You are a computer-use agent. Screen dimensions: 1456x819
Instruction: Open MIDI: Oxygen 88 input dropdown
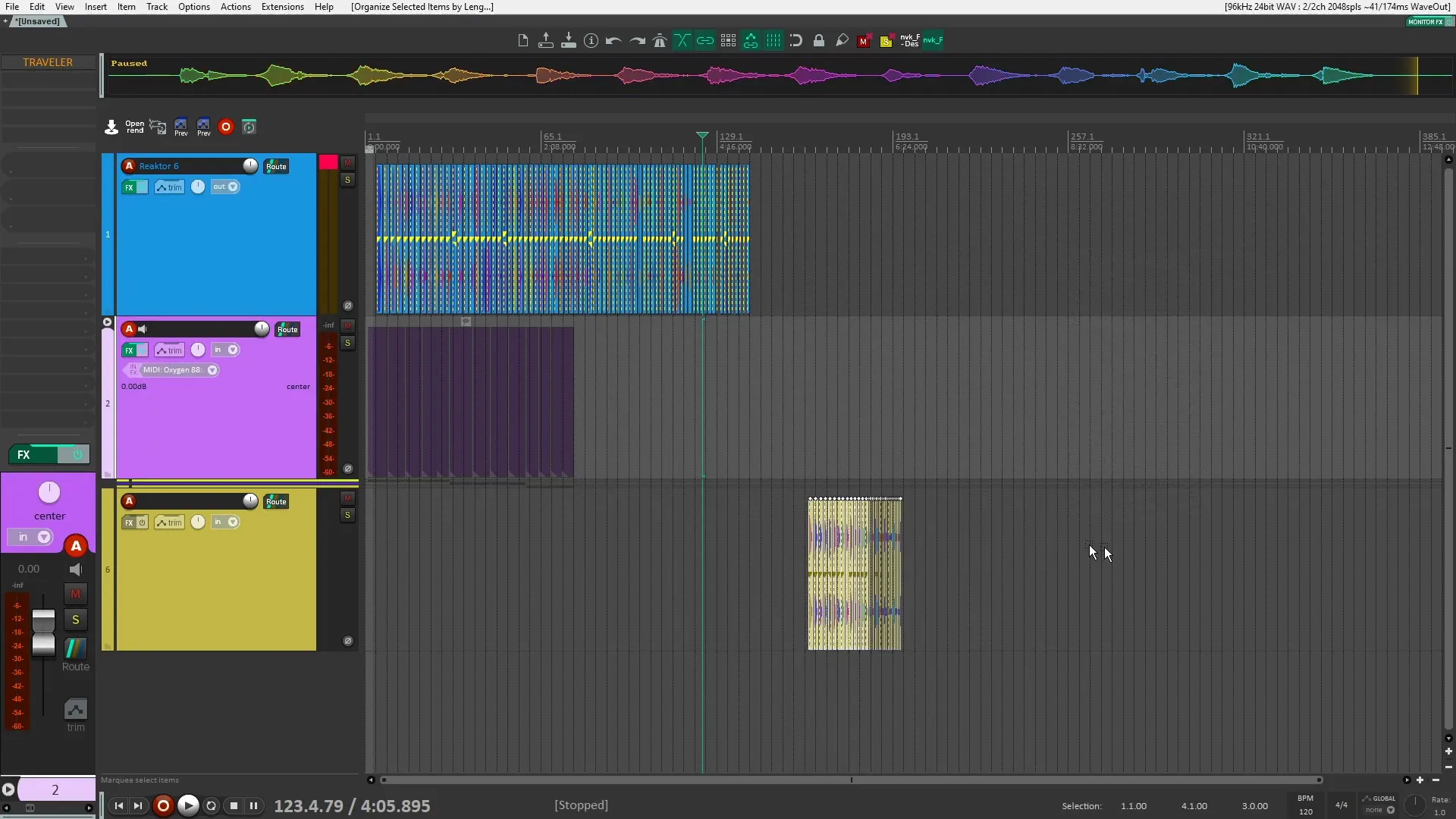(180, 370)
